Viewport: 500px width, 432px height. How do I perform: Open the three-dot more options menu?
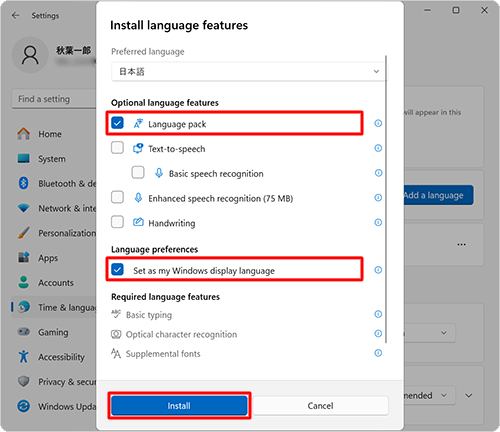coord(461,244)
